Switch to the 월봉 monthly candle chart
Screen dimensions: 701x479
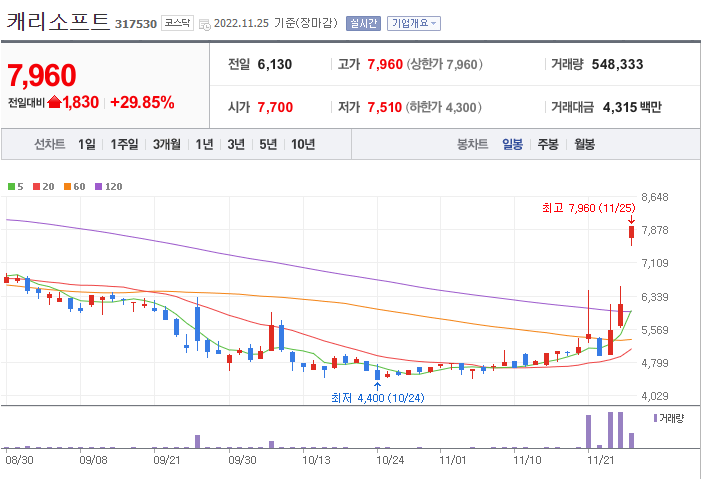click(584, 144)
